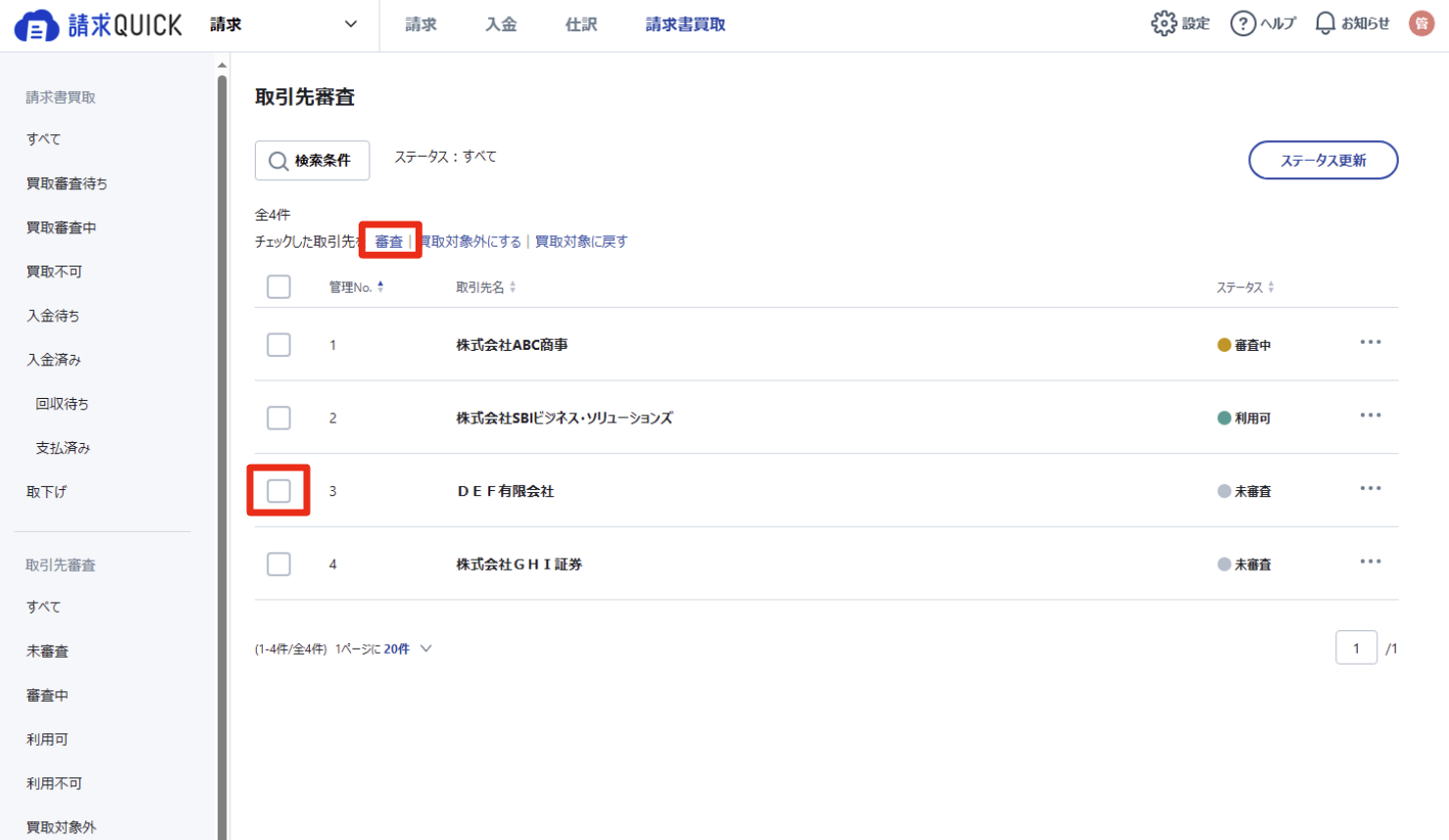Open row menu for ＤＥＦ有限会社

click(x=1371, y=488)
